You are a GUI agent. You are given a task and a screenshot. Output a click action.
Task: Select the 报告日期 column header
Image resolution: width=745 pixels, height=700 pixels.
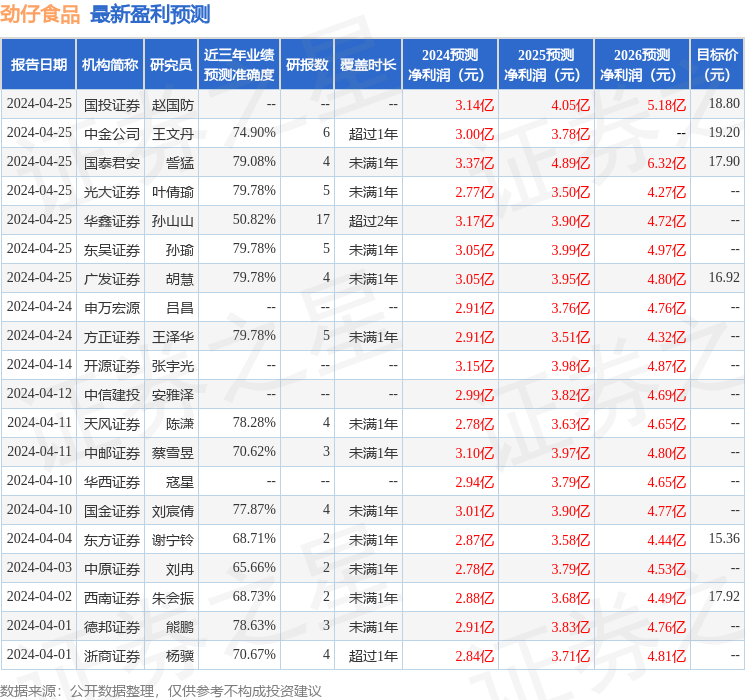tap(38, 65)
